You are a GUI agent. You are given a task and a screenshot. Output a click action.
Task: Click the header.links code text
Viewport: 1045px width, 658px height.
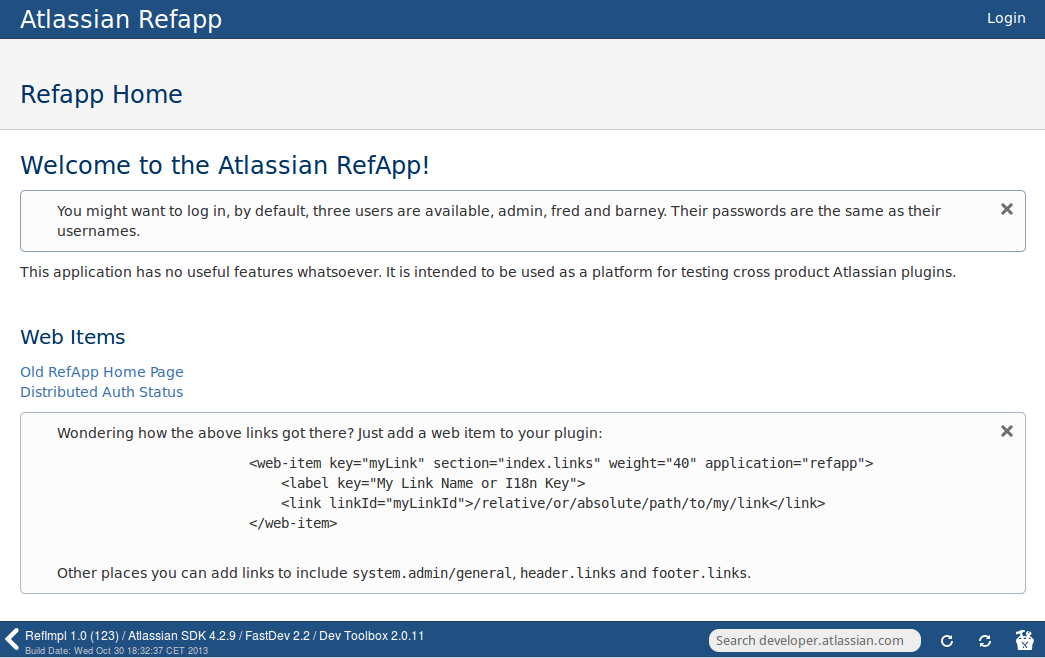point(568,573)
